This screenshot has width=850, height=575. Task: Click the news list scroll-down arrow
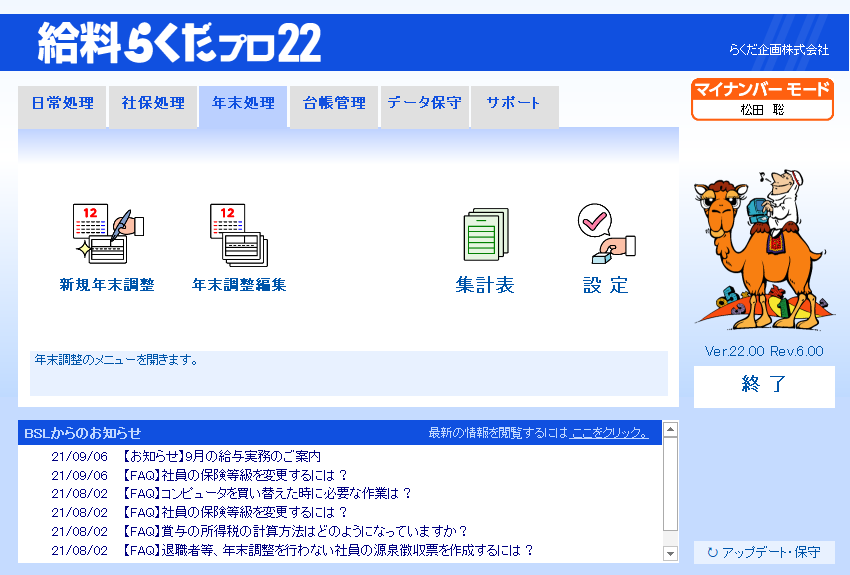tap(671, 553)
